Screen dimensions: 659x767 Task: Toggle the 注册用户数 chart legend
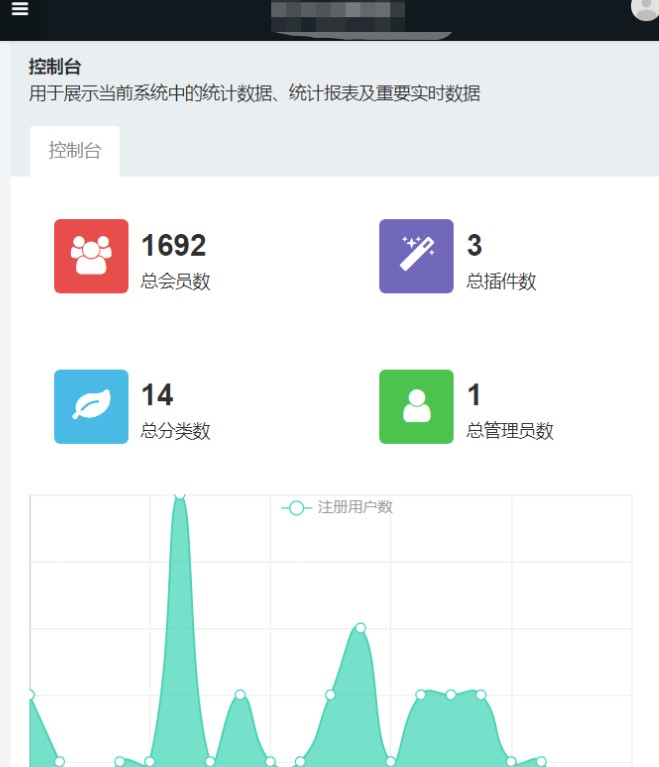click(337, 507)
